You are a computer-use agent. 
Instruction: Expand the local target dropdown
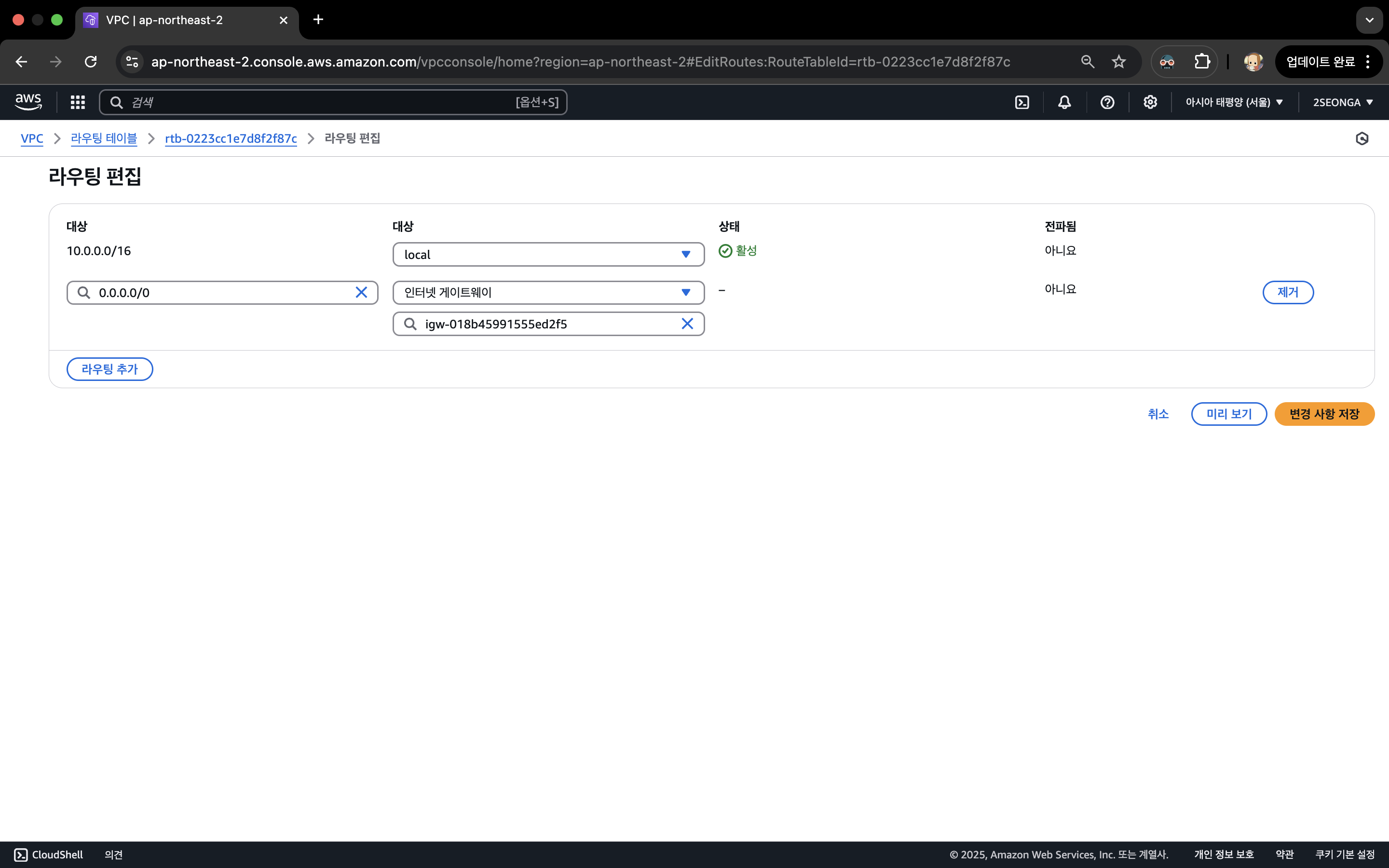click(548, 254)
